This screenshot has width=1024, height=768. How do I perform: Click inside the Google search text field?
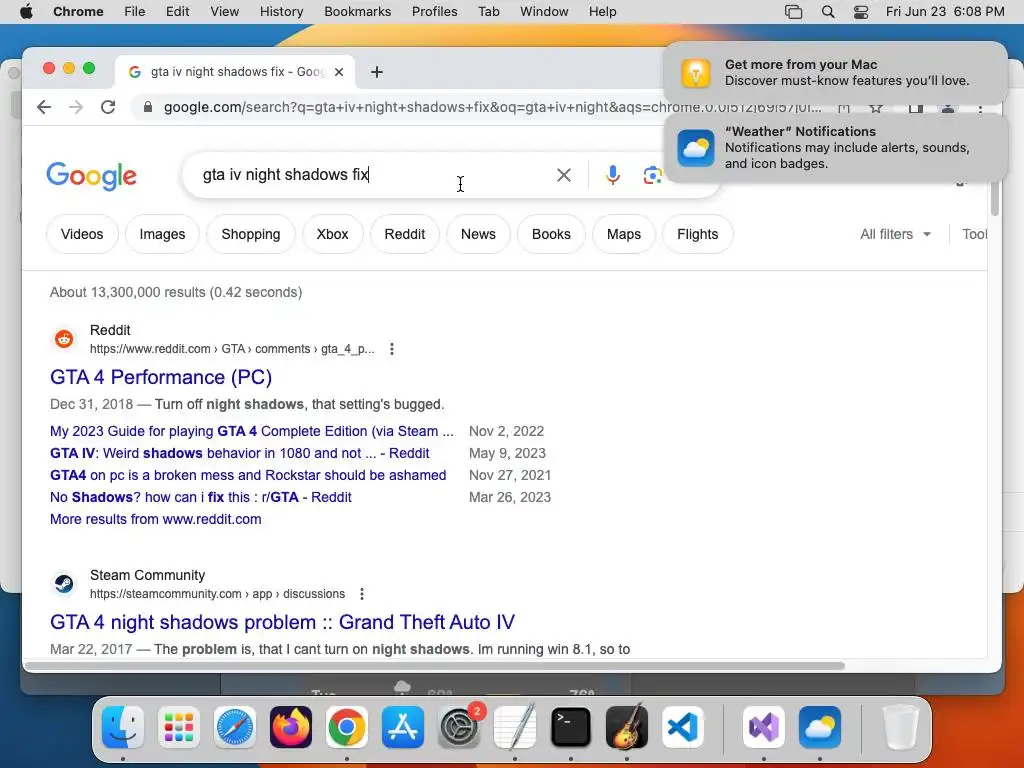click(372, 175)
